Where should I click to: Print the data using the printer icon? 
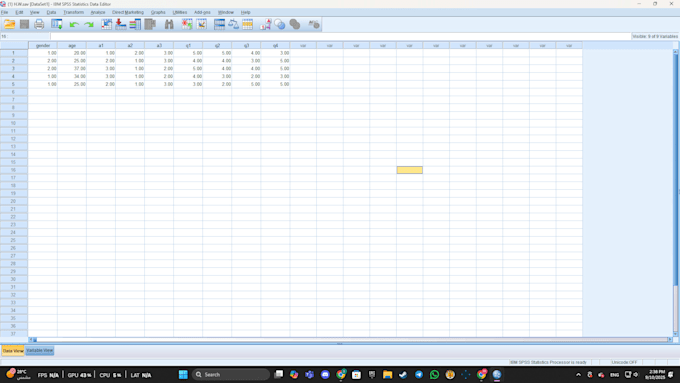click(39, 24)
